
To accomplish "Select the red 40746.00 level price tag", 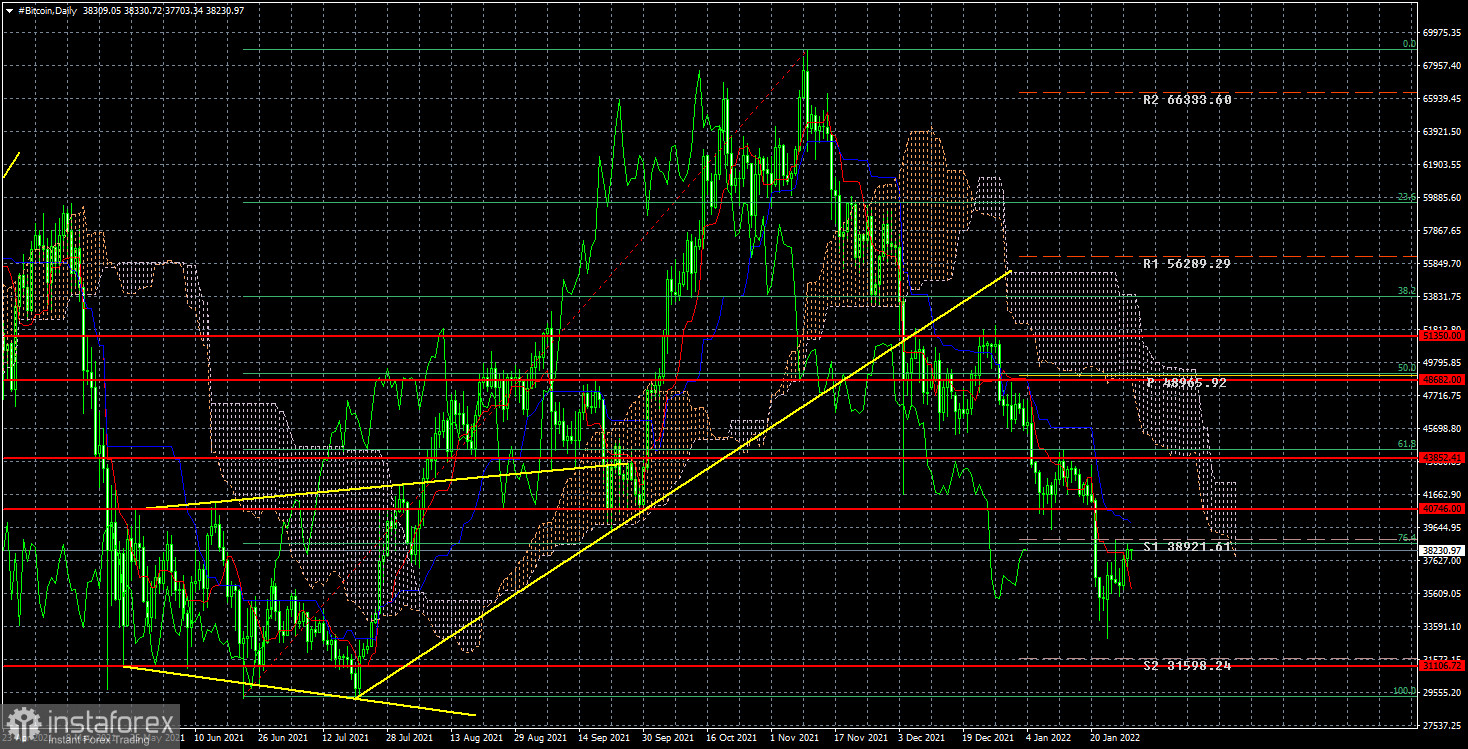I will pos(1442,509).
